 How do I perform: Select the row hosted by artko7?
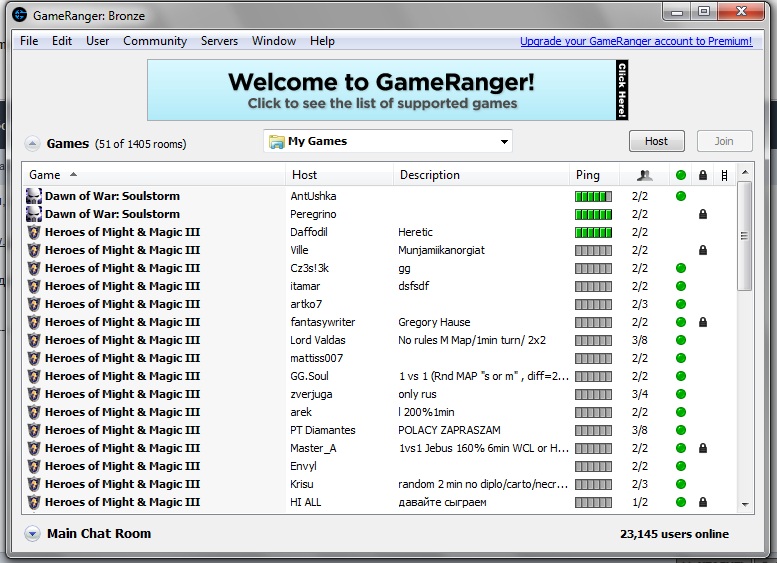(x=380, y=304)
